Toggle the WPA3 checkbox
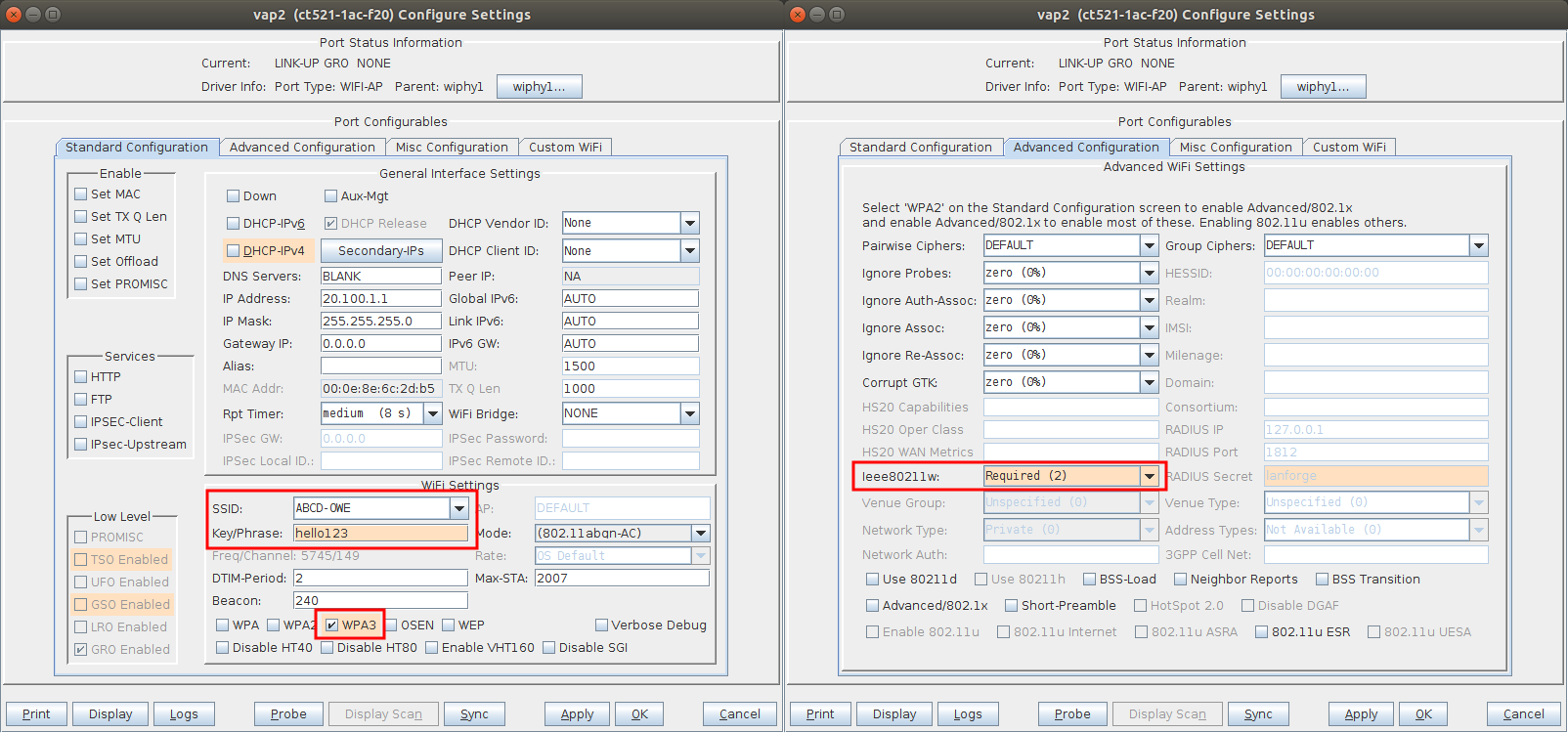This screenshot has height=733, width=1568. (331, 625)
